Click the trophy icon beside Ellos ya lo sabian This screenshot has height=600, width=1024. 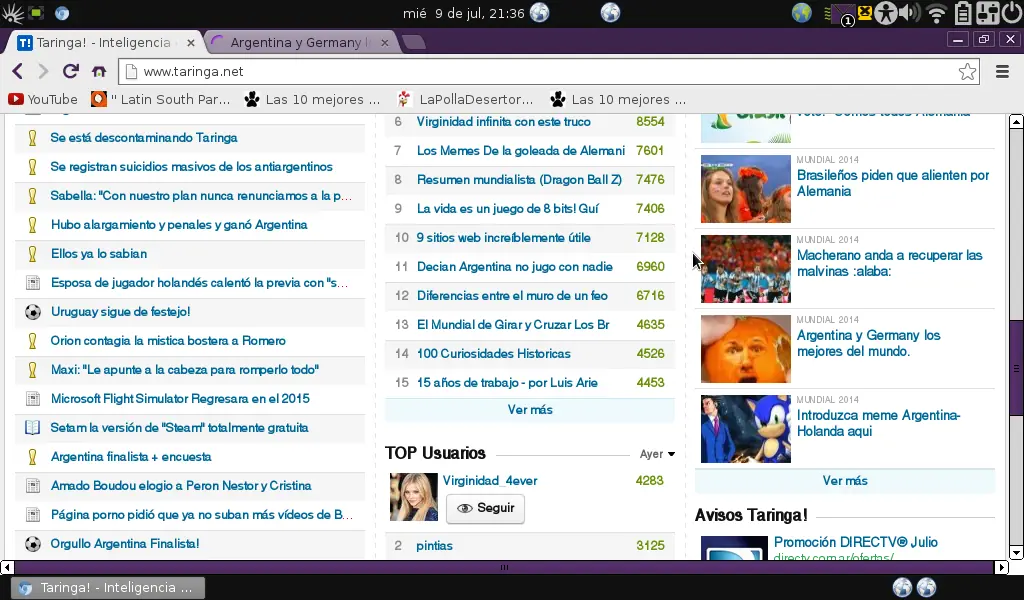pos(32,253)
